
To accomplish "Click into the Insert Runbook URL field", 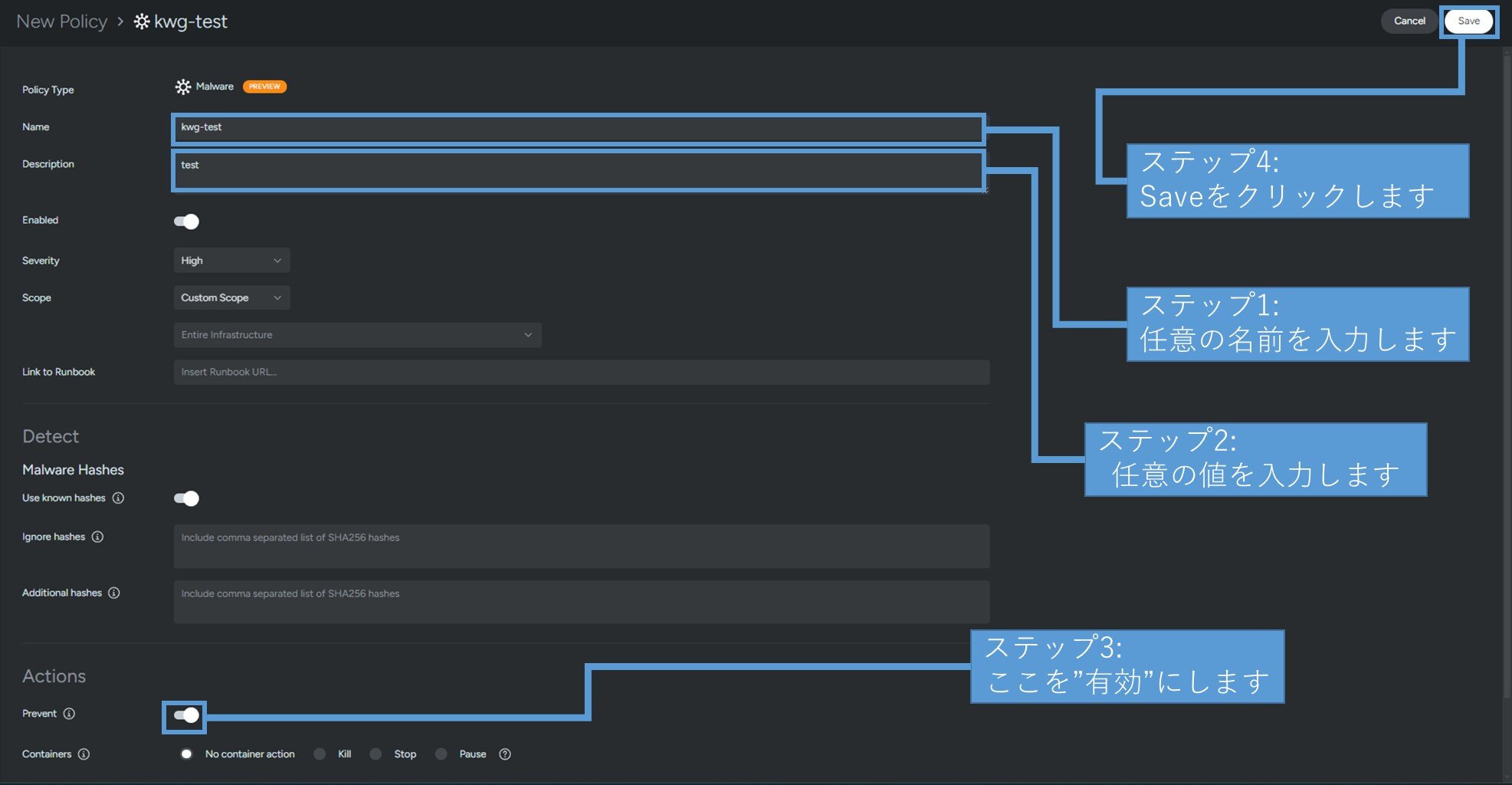I will click(581, 372).
